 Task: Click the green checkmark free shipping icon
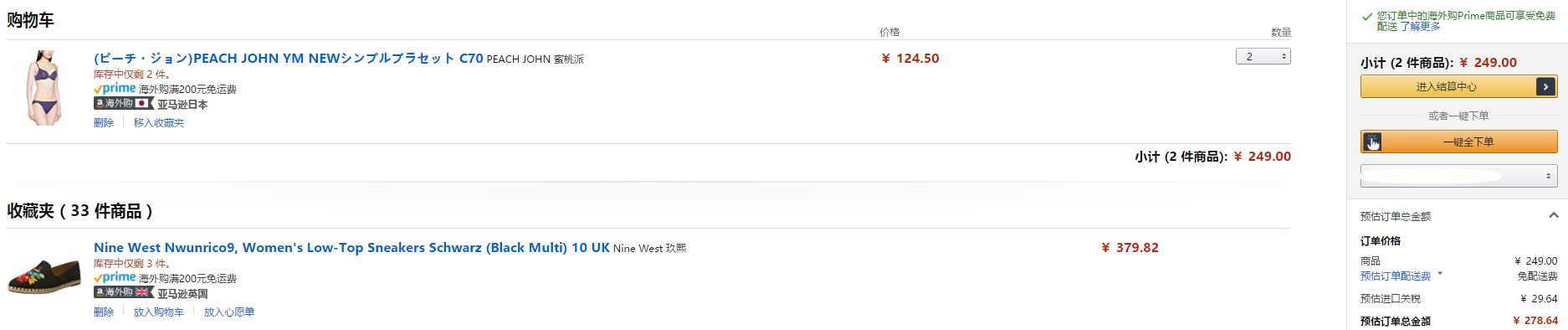(1366, 17)
